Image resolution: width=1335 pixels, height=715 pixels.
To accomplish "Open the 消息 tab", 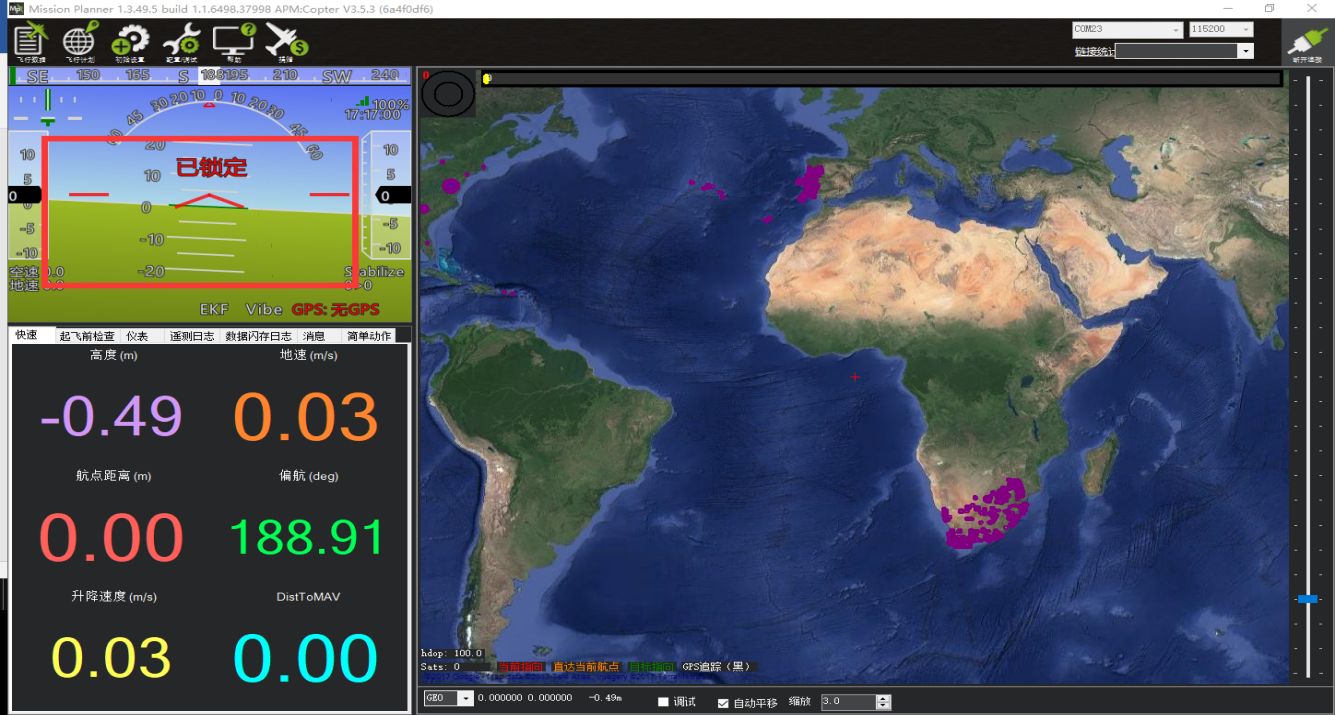I will coord(314,336).
